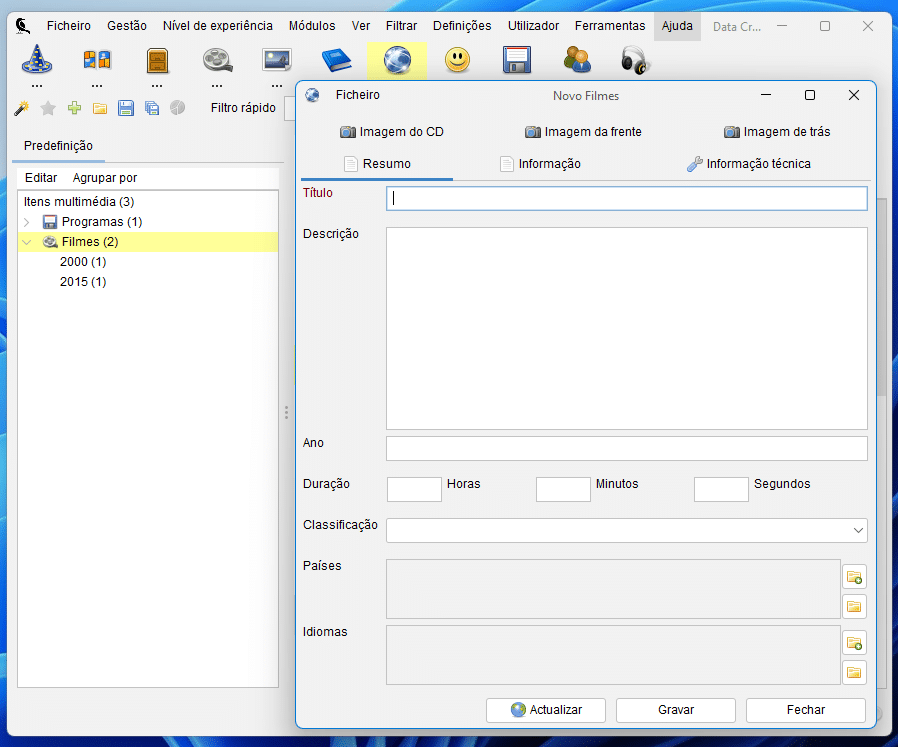898x747 pixels.
Task: Click the highlighted globe module icon
Action: [397, 60]
